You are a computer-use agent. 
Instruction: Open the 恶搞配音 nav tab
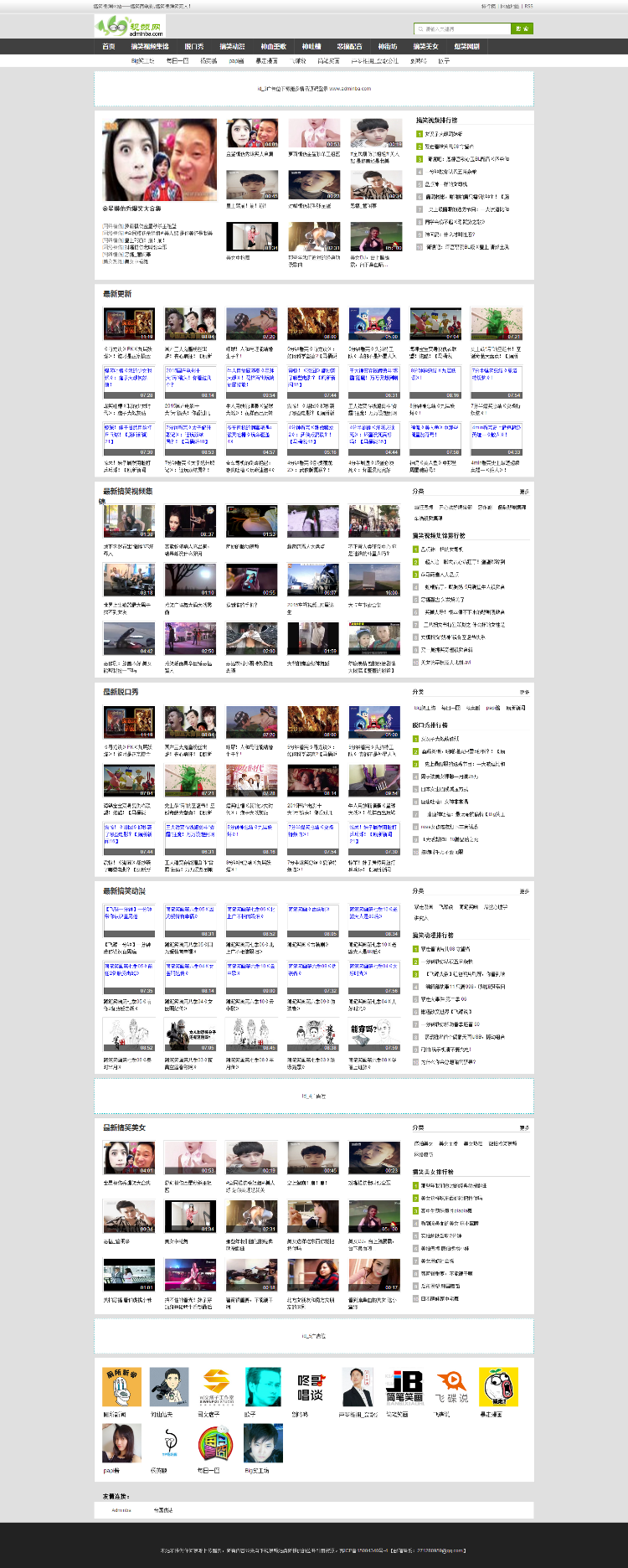tap(350, 47)
